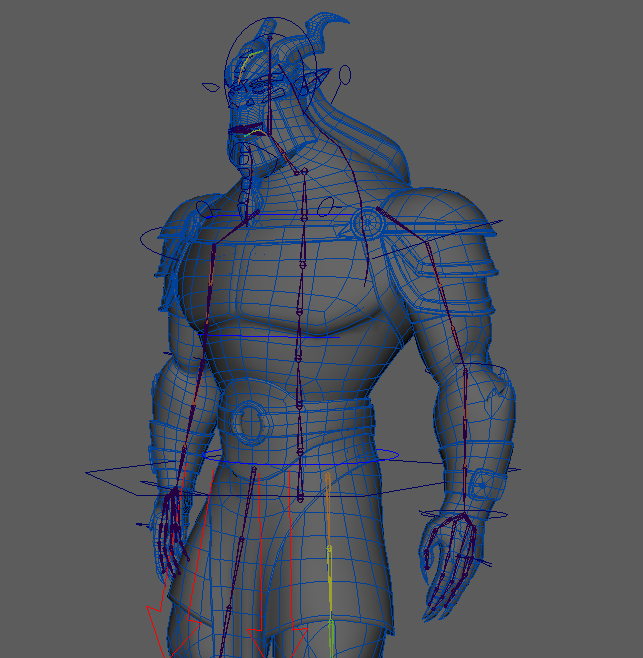Click the circular belt buckle ring
This screenshot has height=658, width=643.
pos(246,420)
